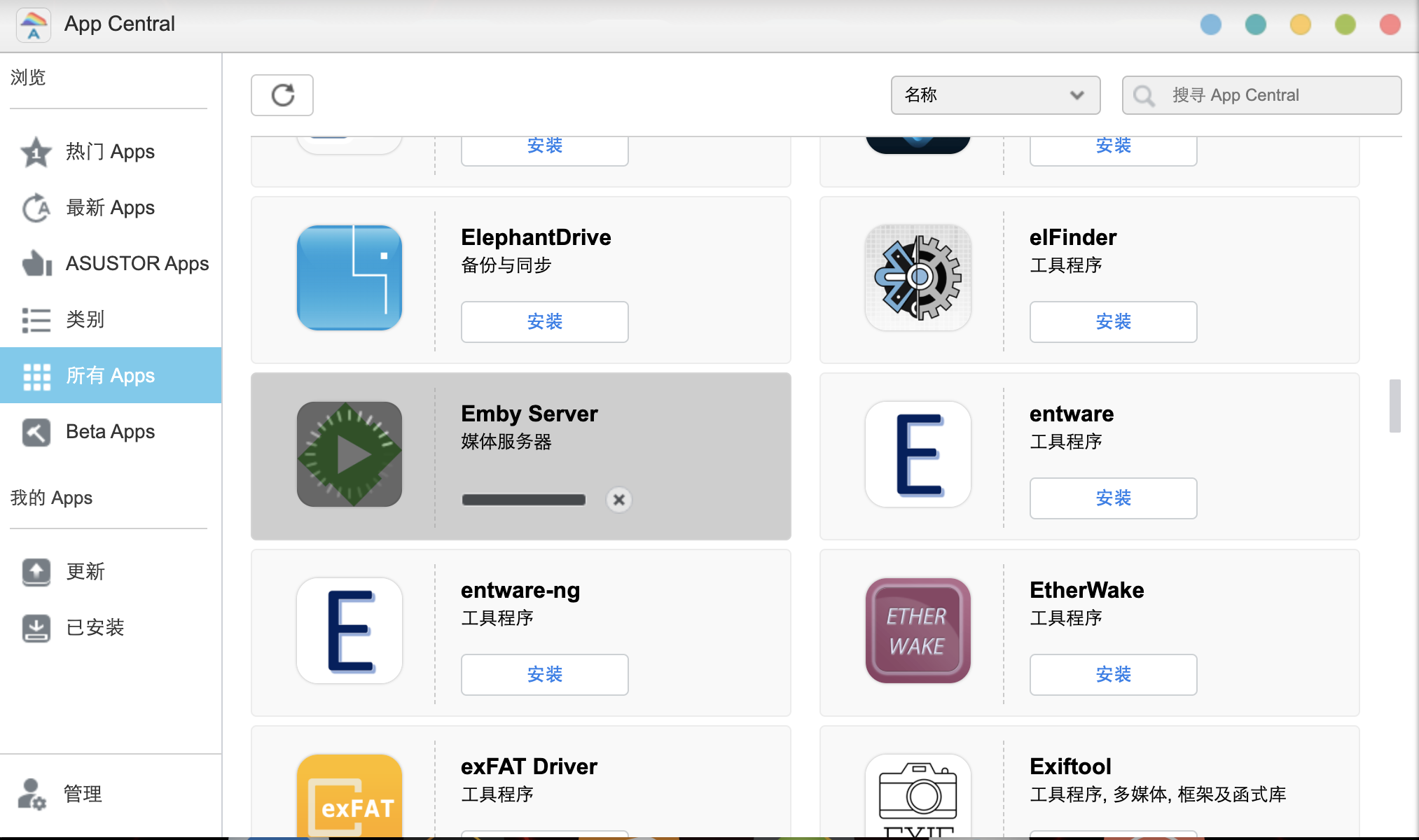Screen dimensions: 1419x840
Task: Open Beta Apps section
Action: (x=111, y=432)
